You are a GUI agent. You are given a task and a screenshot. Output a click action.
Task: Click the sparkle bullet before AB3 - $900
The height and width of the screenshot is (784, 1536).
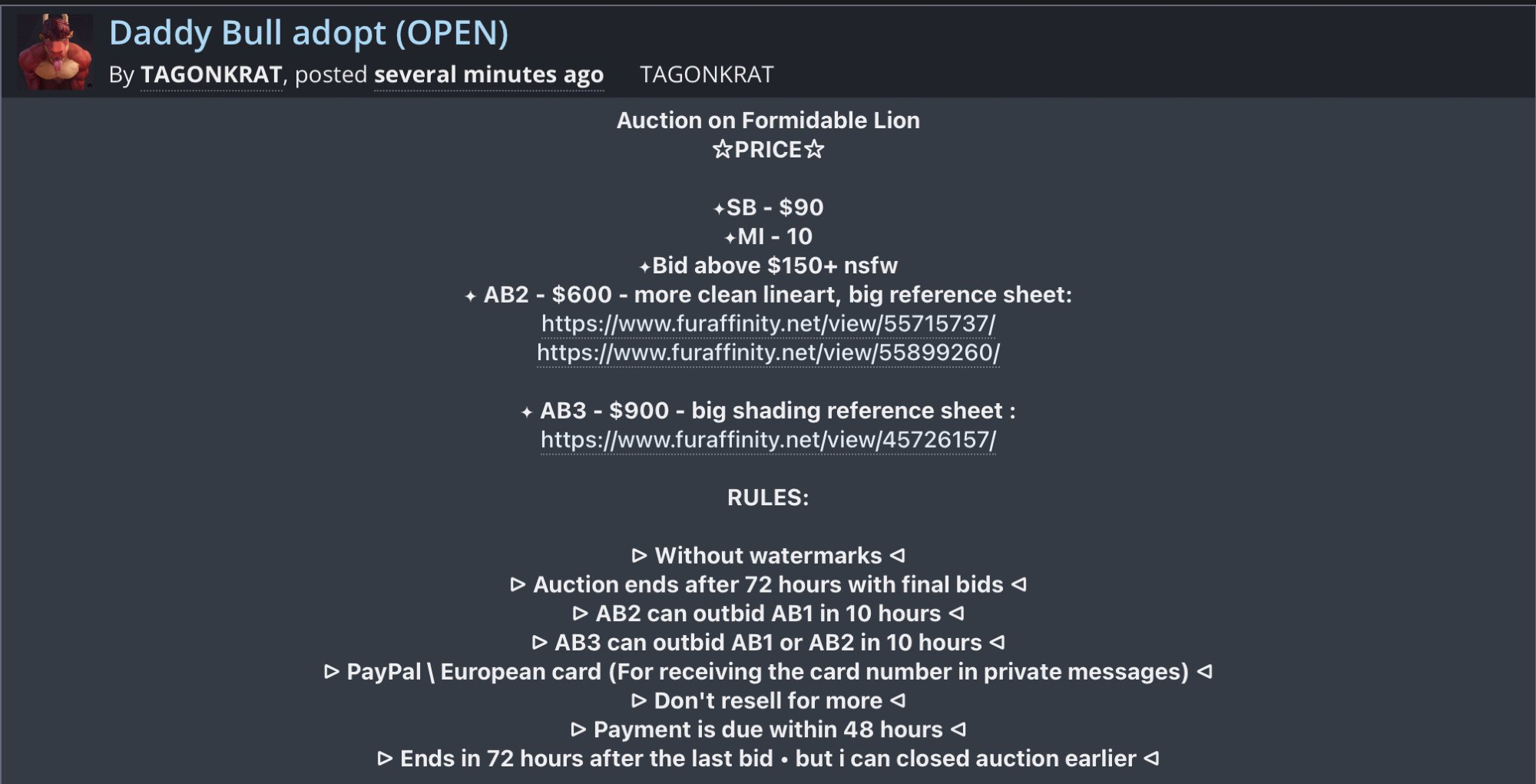click(x=527, y=412)
